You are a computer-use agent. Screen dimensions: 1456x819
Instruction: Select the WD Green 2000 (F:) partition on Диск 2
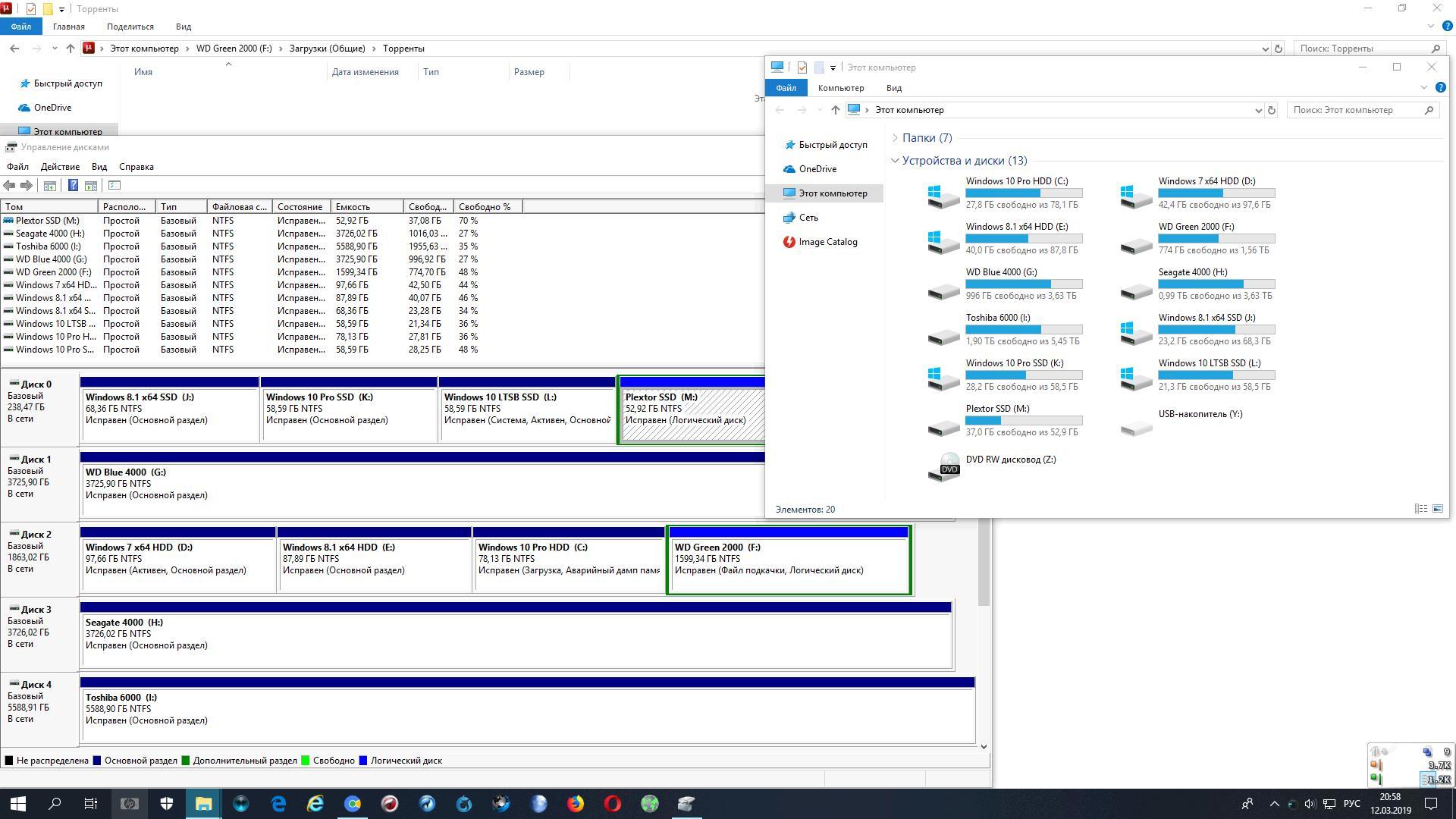[x=789, y=560]
